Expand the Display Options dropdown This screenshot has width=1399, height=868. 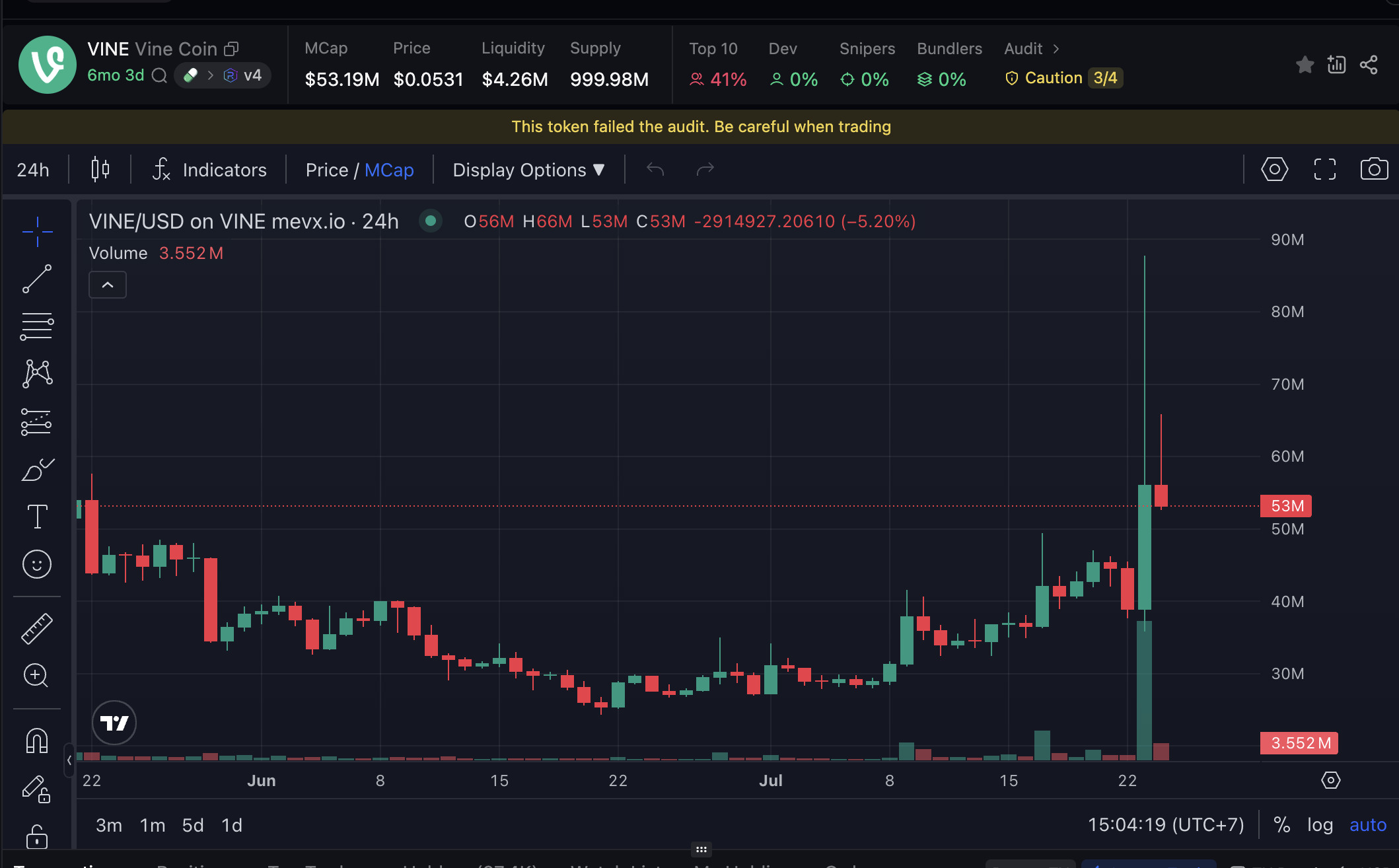click(528, 170)
